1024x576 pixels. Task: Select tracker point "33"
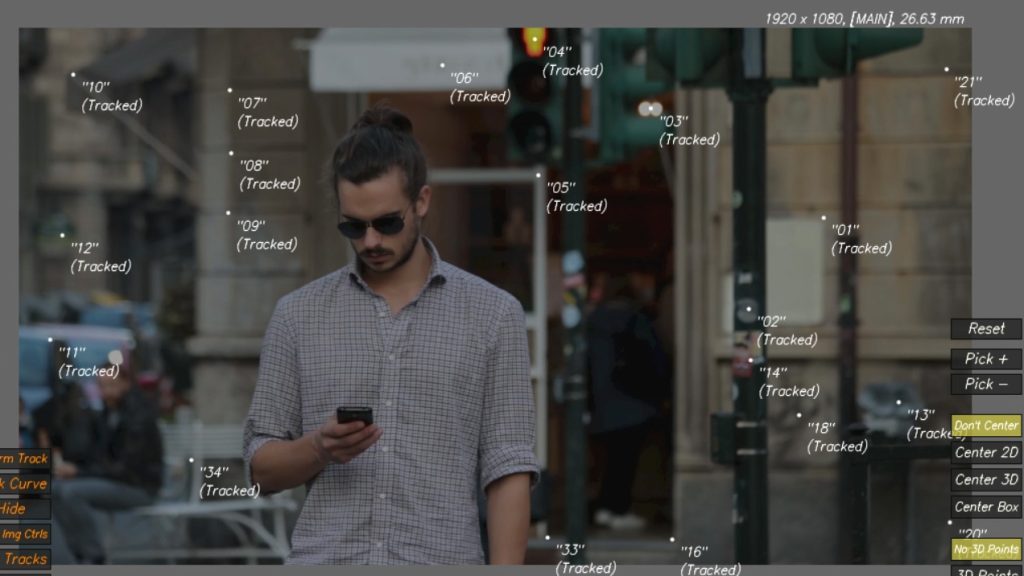(x=547, y=537)
